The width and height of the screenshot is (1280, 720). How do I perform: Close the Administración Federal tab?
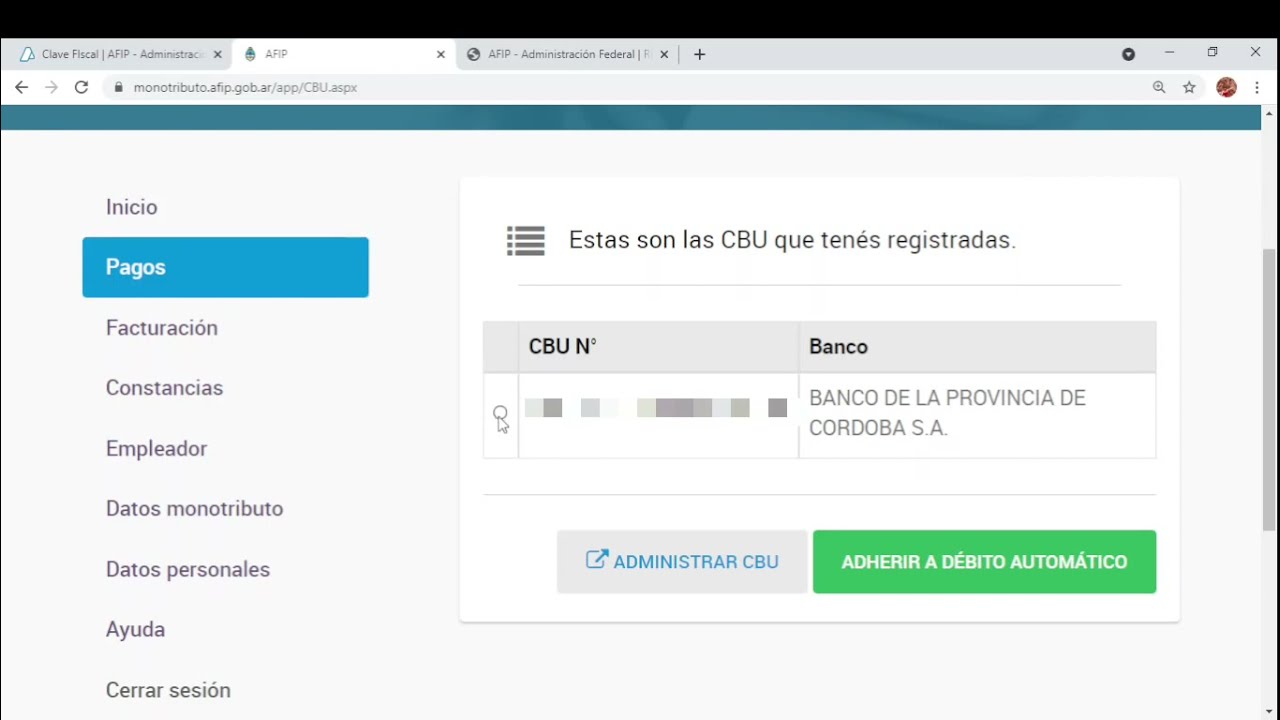663,54
